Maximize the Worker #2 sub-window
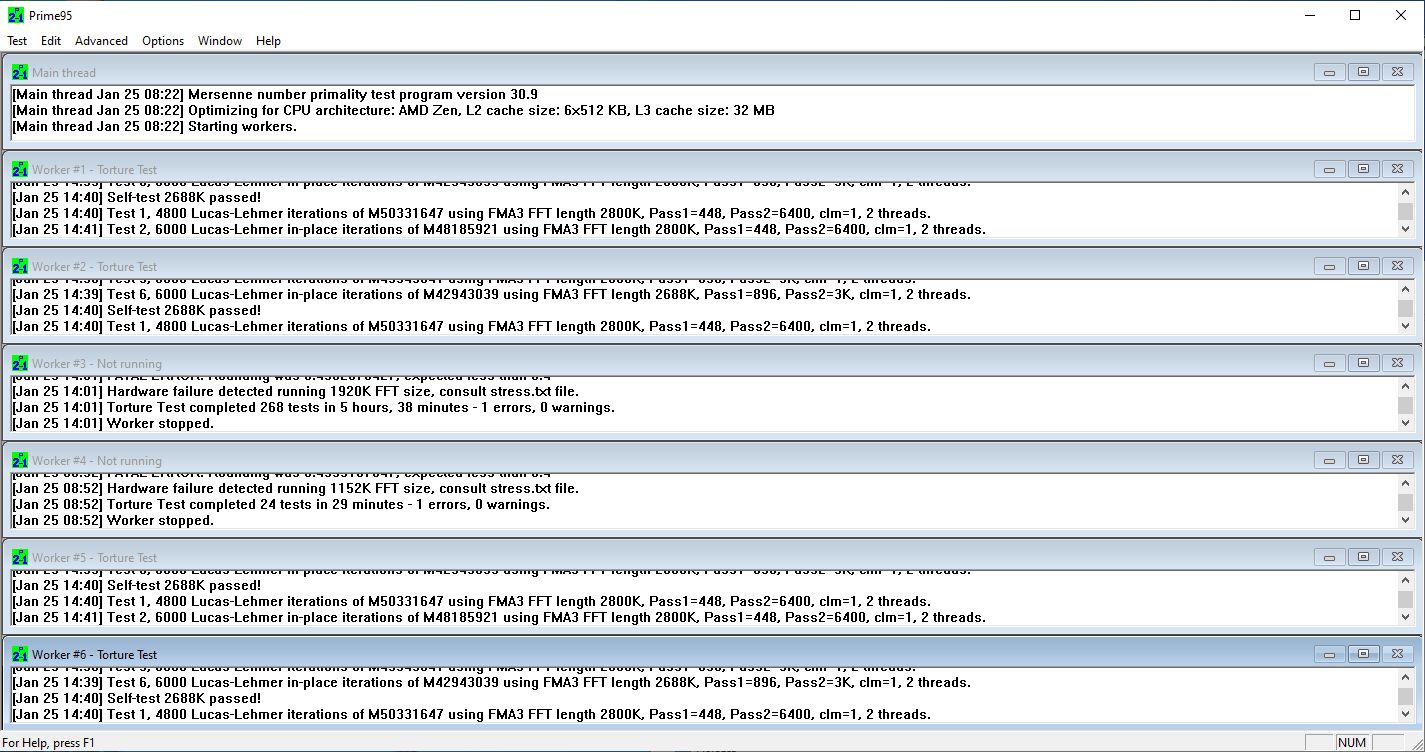Image resolution: width=1425 pixels, height=752 pixels. [1363, 266]
